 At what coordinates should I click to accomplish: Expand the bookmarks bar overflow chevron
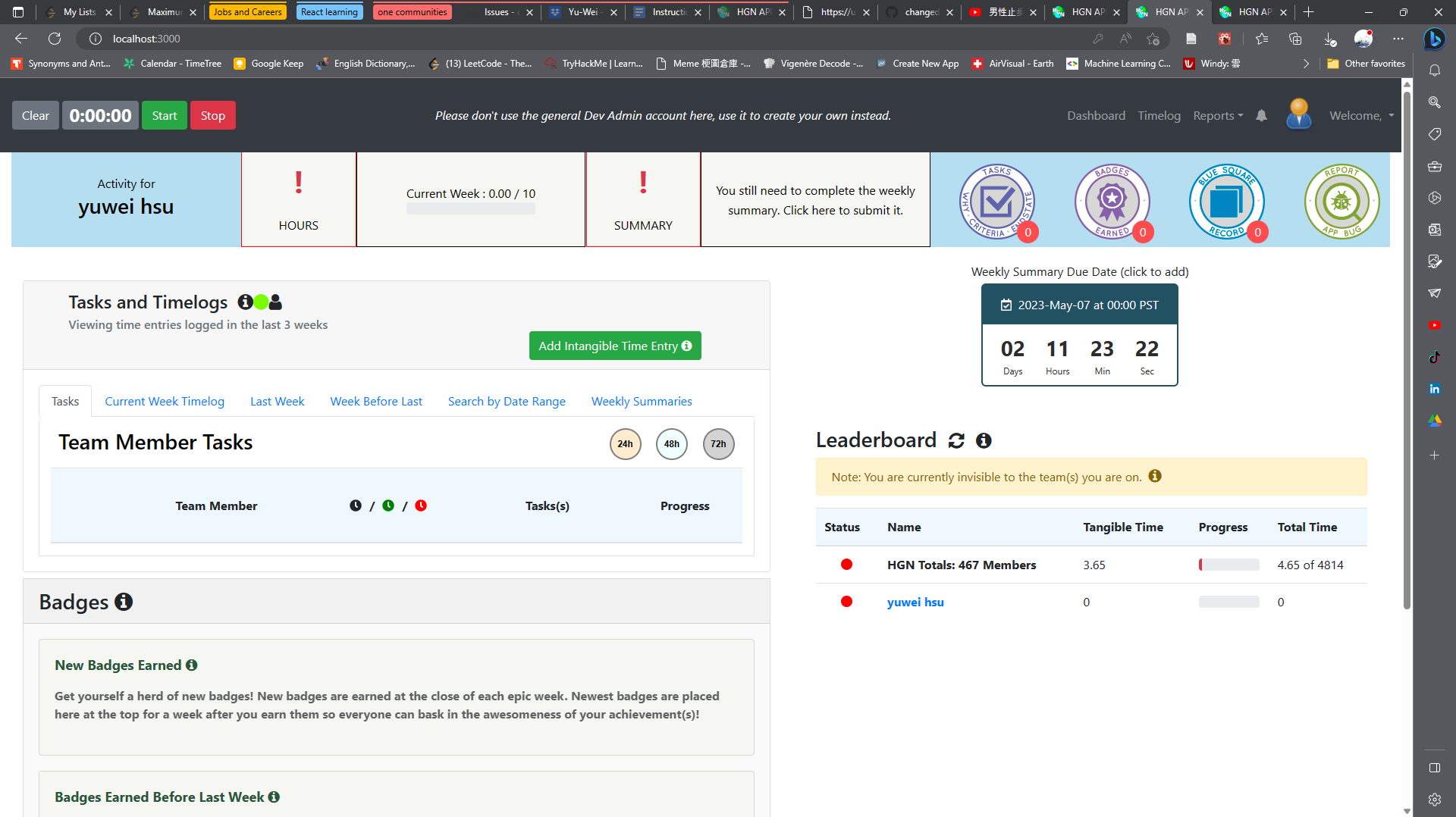[1306, 64]
